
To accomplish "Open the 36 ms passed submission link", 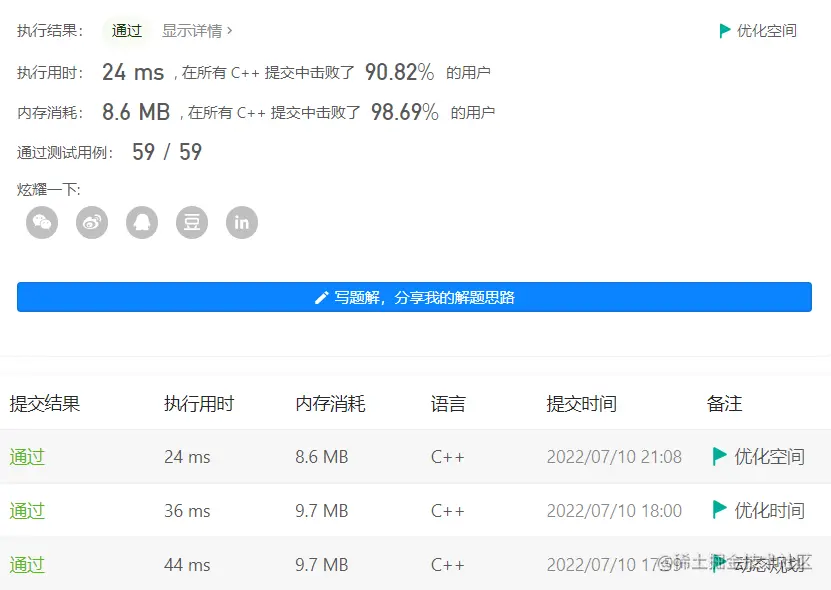I will pyautogui.click(x=27, y=511).
